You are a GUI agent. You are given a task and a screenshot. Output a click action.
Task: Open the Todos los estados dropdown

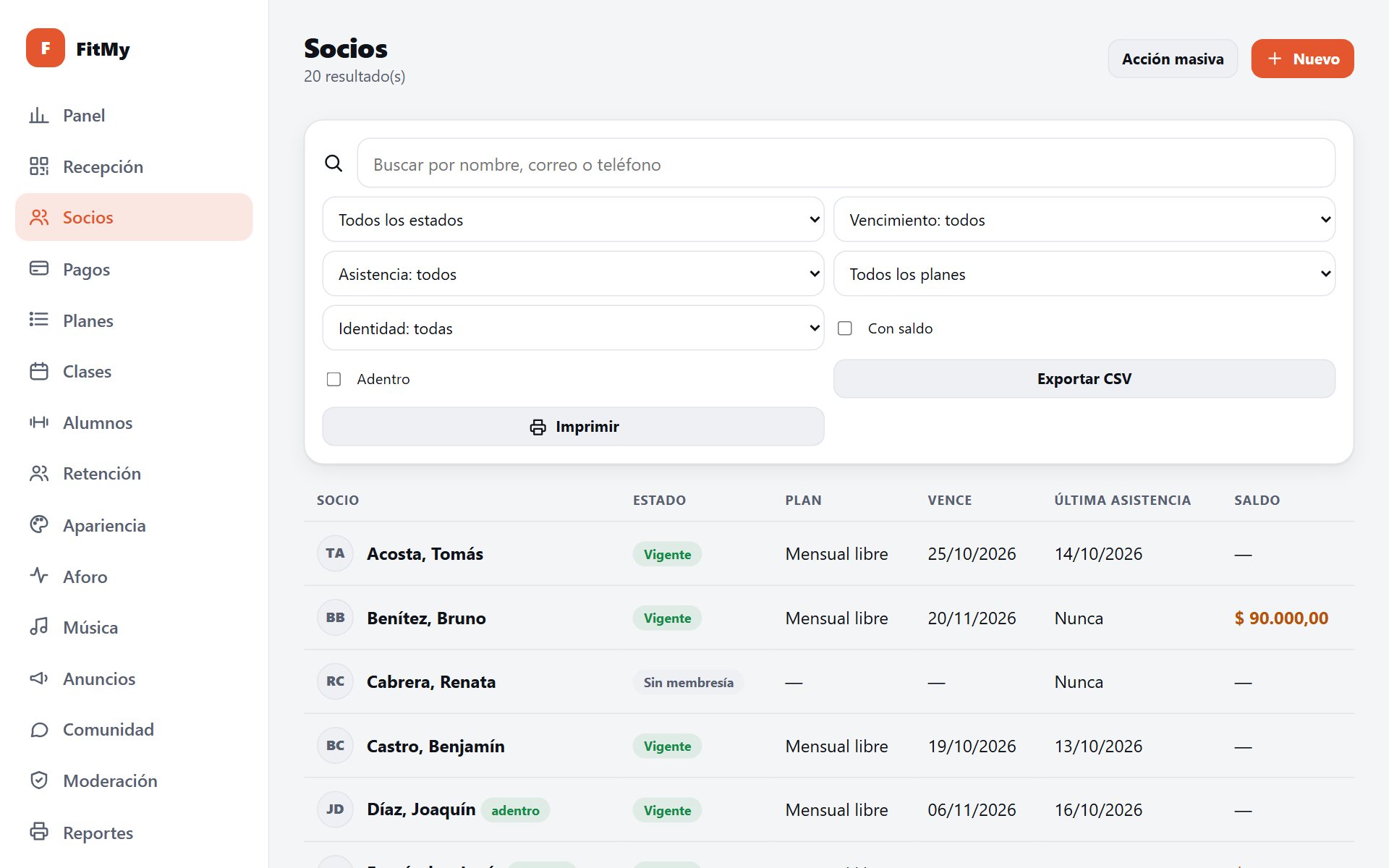[573, 219]
